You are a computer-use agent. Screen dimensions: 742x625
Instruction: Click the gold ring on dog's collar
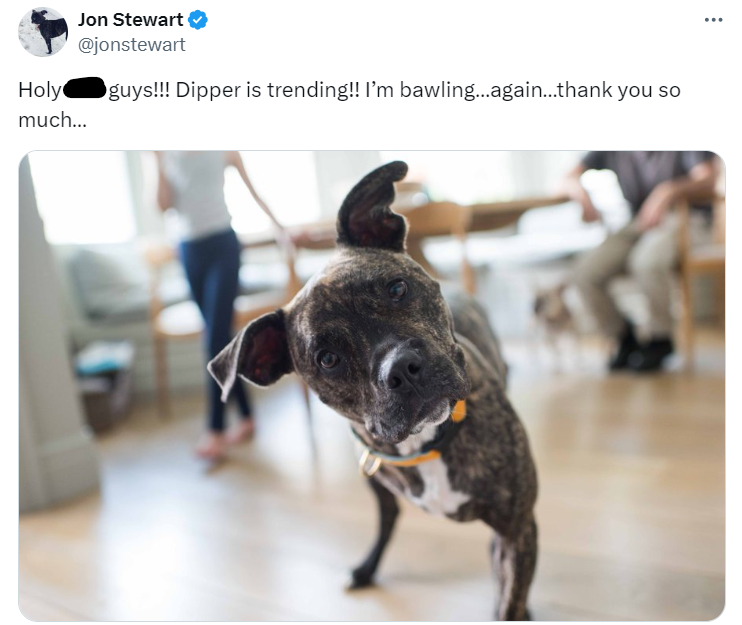pos(369,462)
